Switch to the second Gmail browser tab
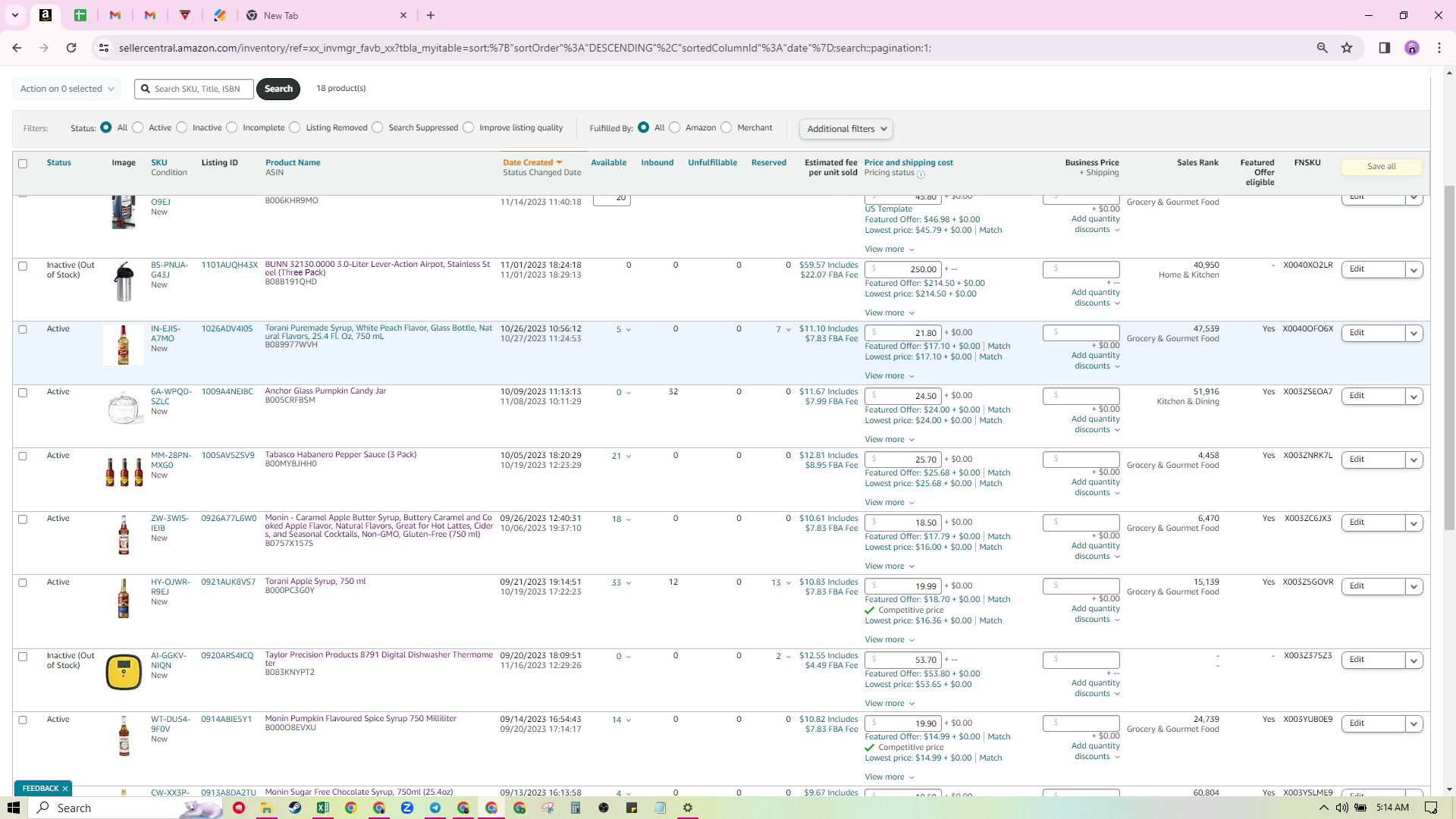The width and height of the screenshot is (1456, 819). (150, 15)
